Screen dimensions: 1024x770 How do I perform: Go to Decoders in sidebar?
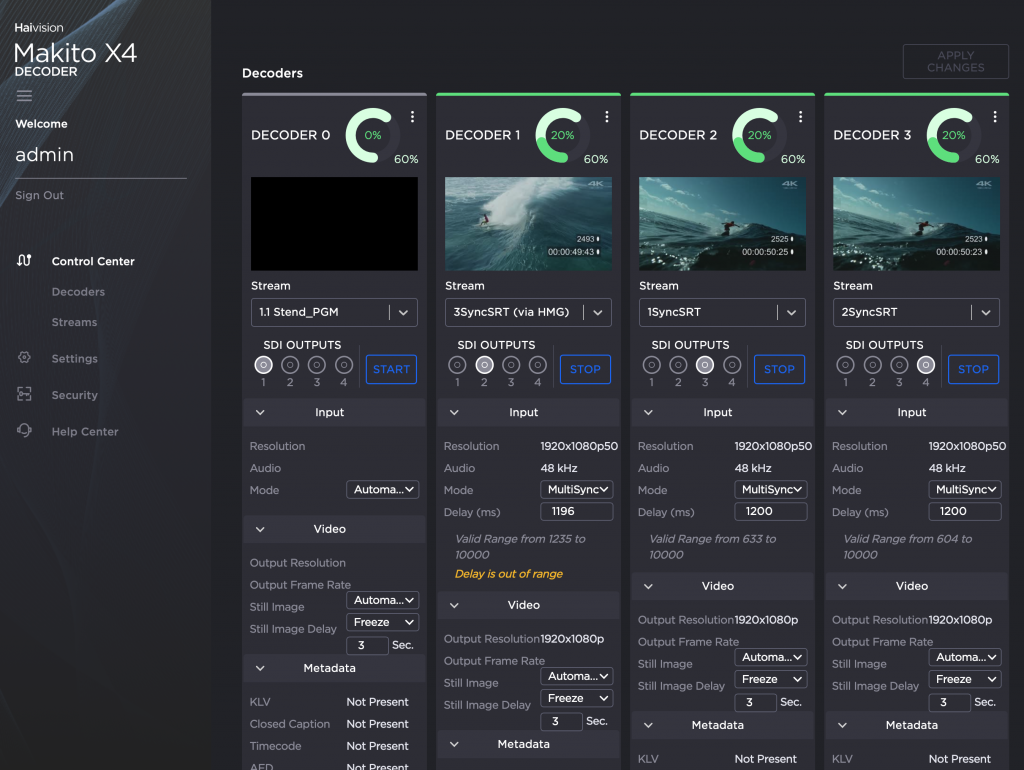[78, 292]
